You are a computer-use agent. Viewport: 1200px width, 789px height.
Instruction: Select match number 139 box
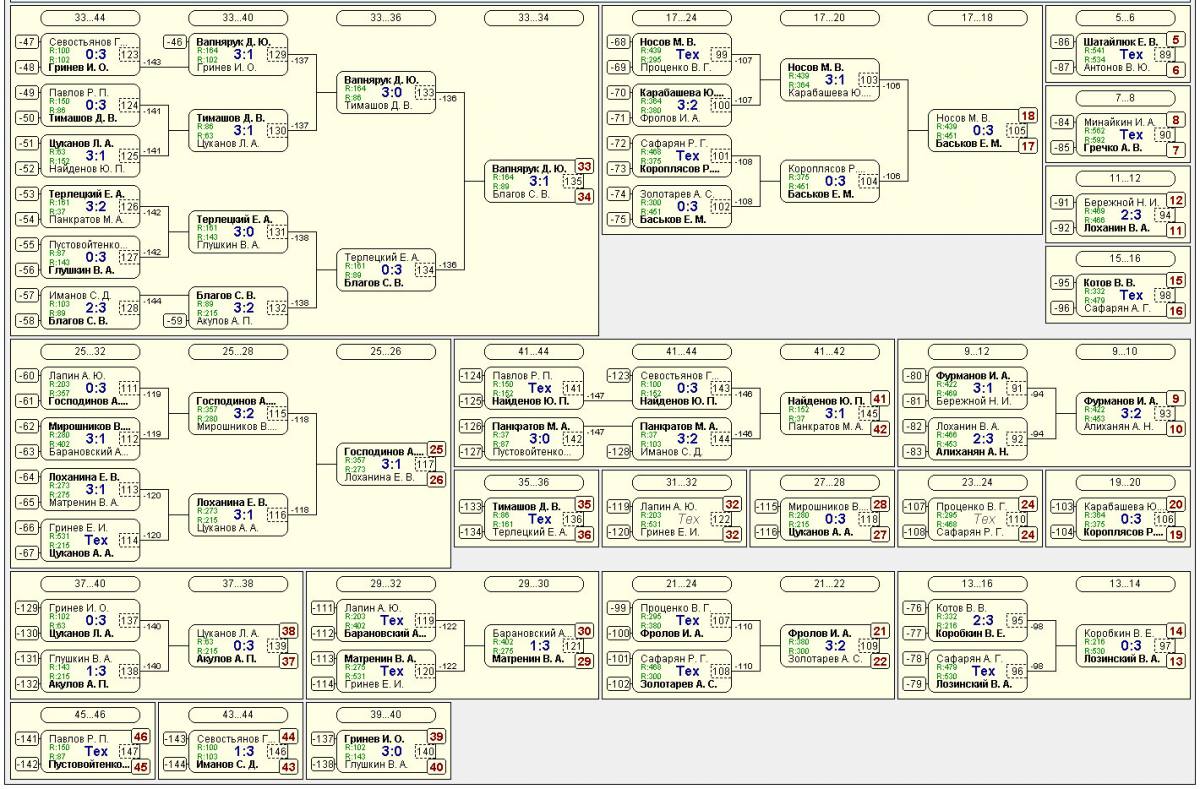pyautogui.click(x=277, y=646)
